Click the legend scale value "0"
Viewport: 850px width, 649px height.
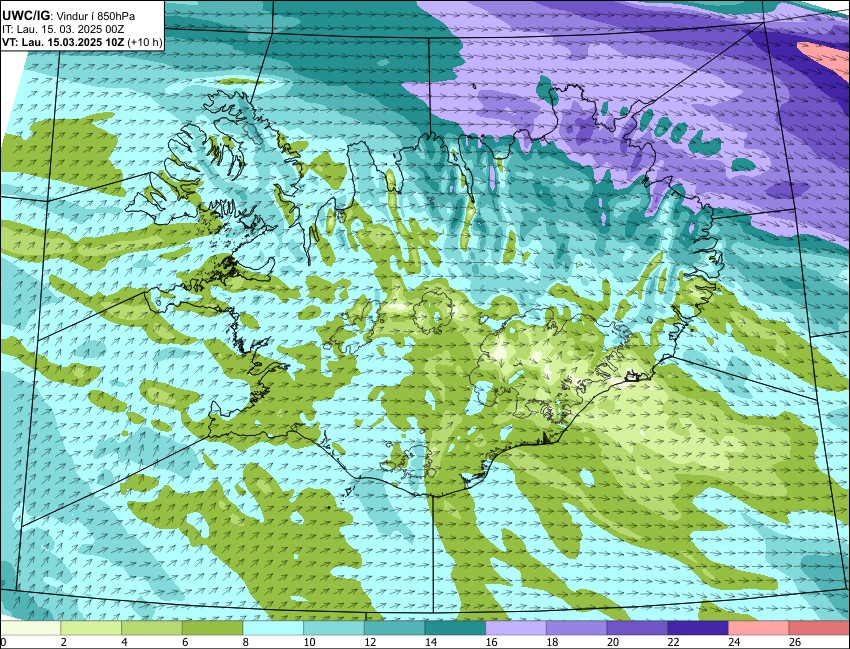[3, 642]
